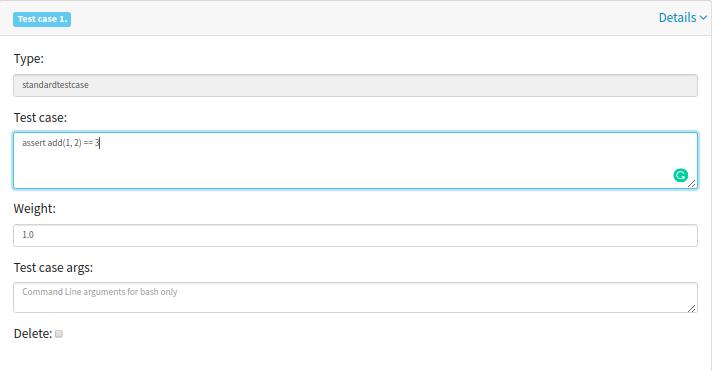Expand the Details chevron arrow
Screen dimensions: 714x371
[x=703, y=18]
